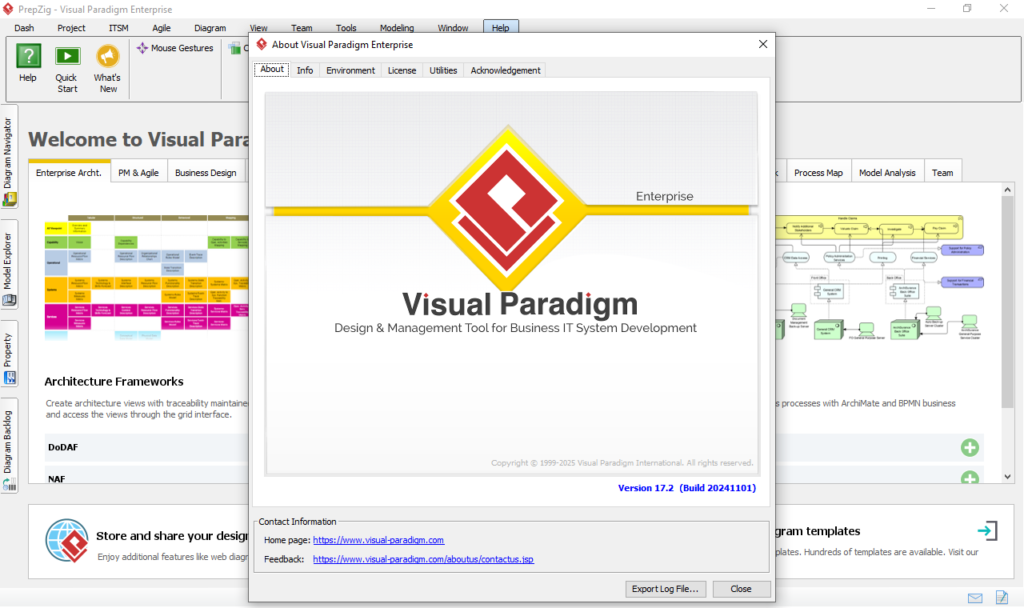Click the DoDAF row label
This screenshot has height=608, width=1024.
pyautogui.click(x=63, y=447)
